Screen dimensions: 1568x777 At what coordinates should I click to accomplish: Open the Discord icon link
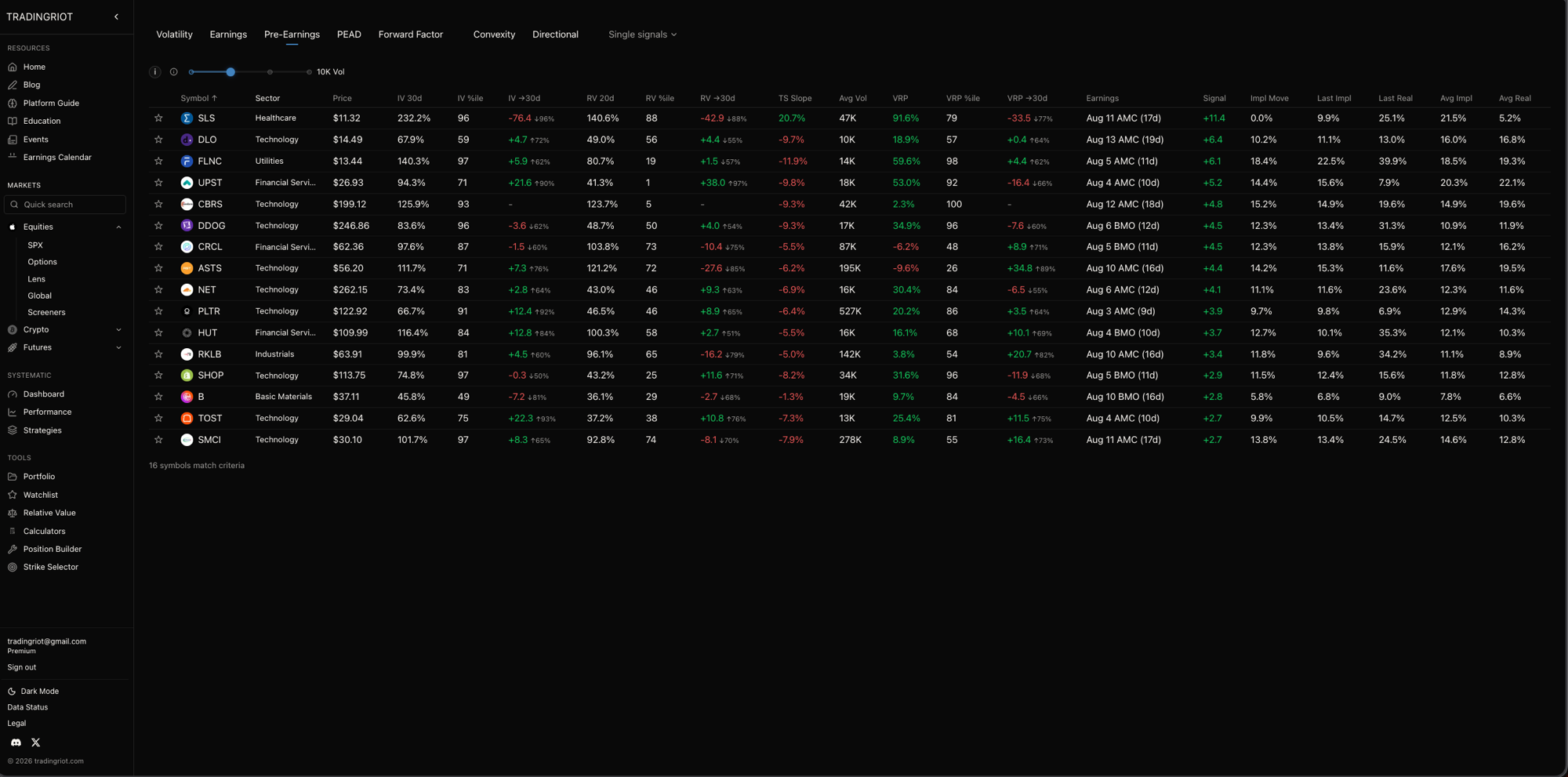[16, 743]
